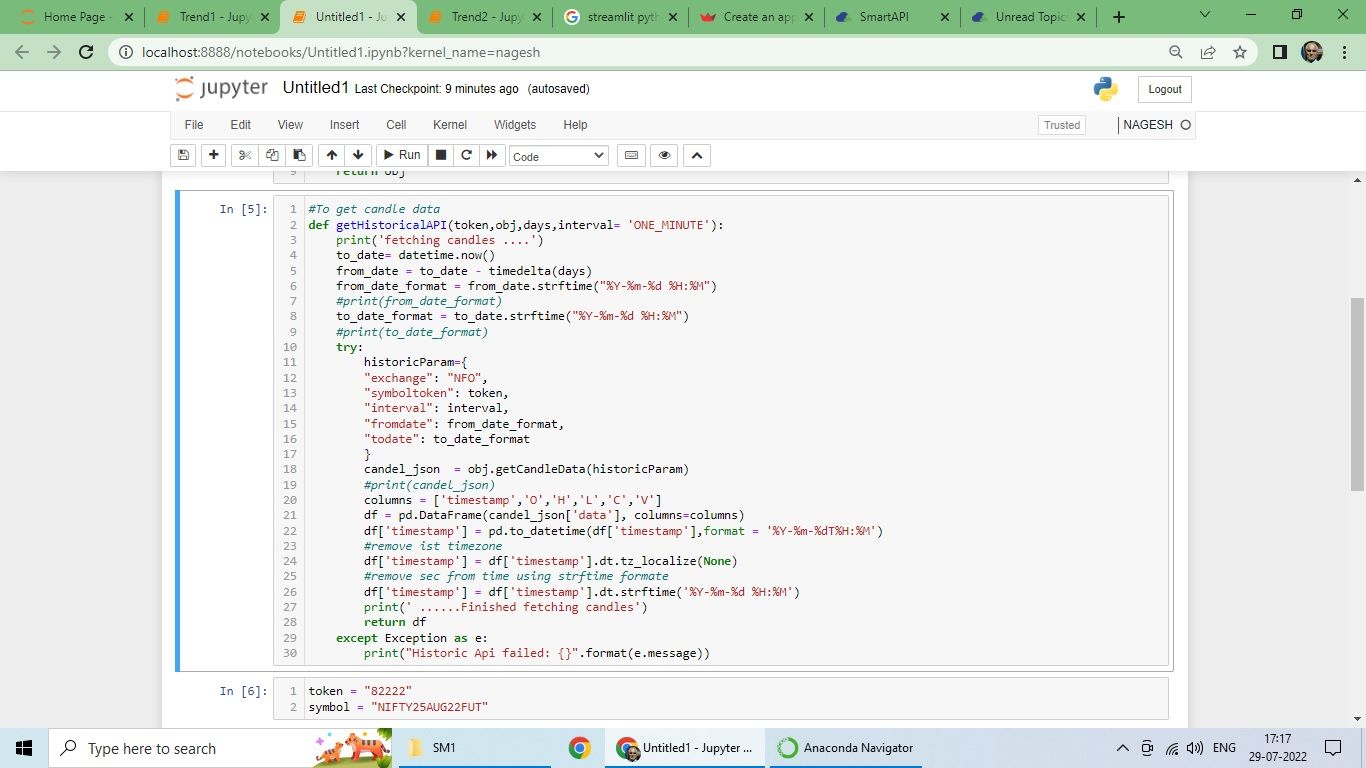
Task: Show hidden system tray icons
Action: point(1122,748)
